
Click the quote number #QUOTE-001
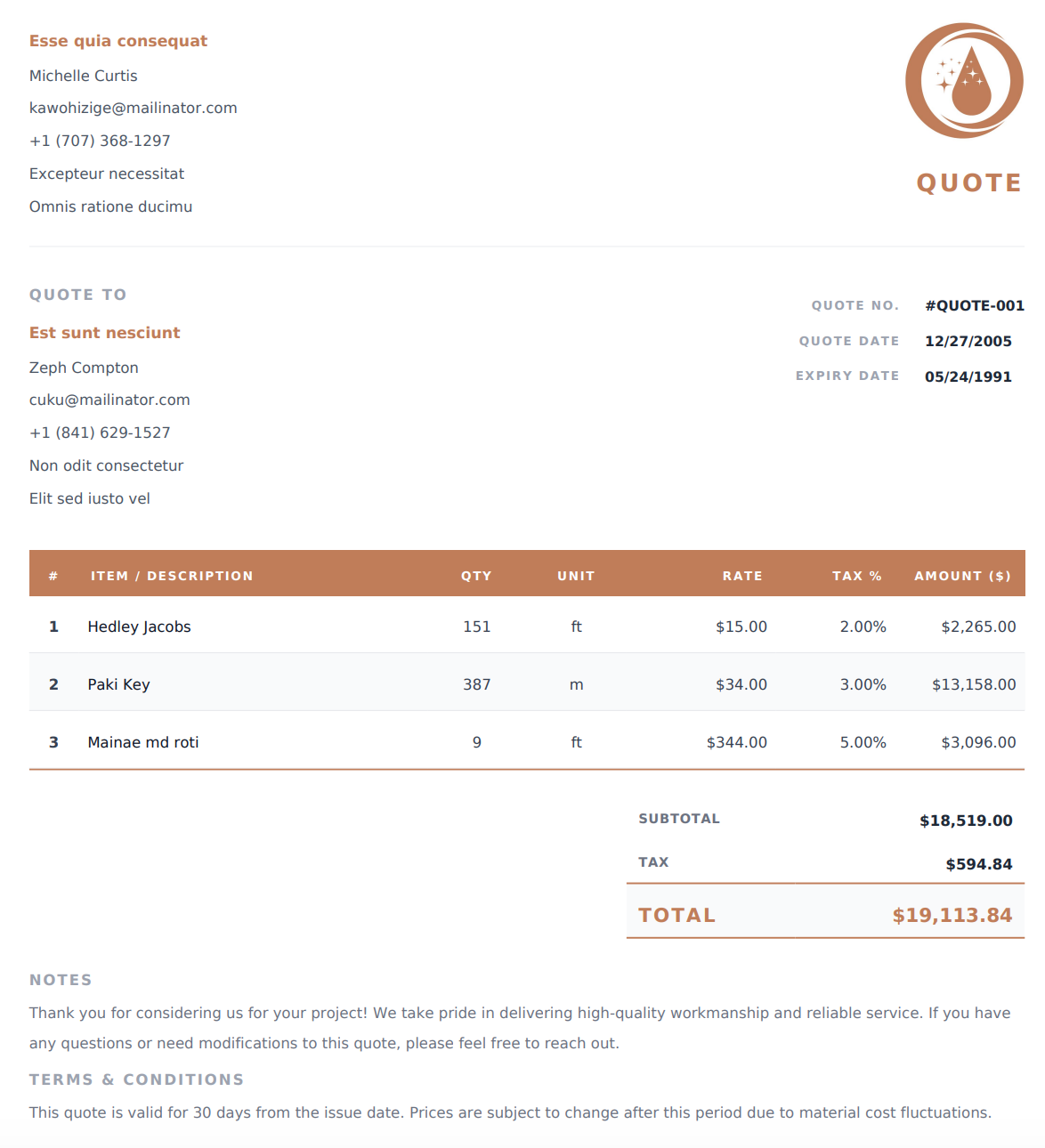pyautogui.click(x=975, y=305)
